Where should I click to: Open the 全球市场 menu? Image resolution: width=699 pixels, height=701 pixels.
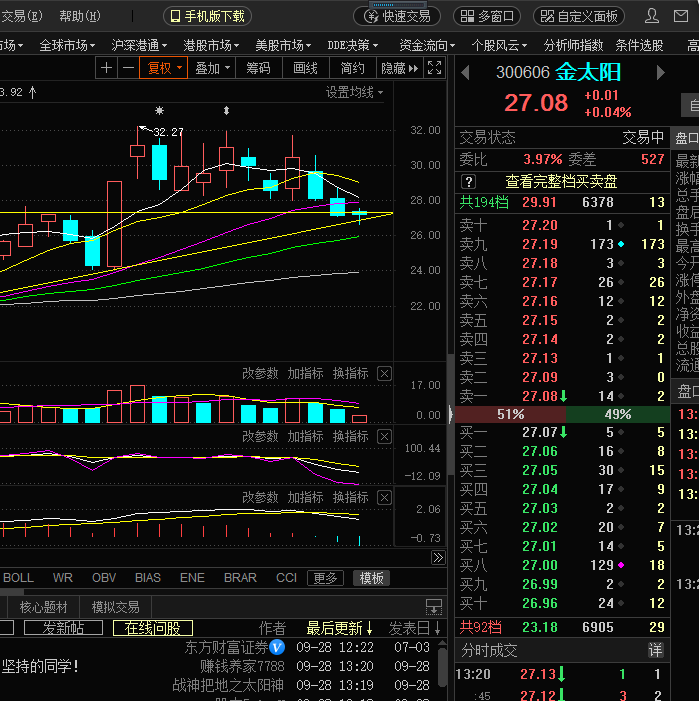(67, 45)
